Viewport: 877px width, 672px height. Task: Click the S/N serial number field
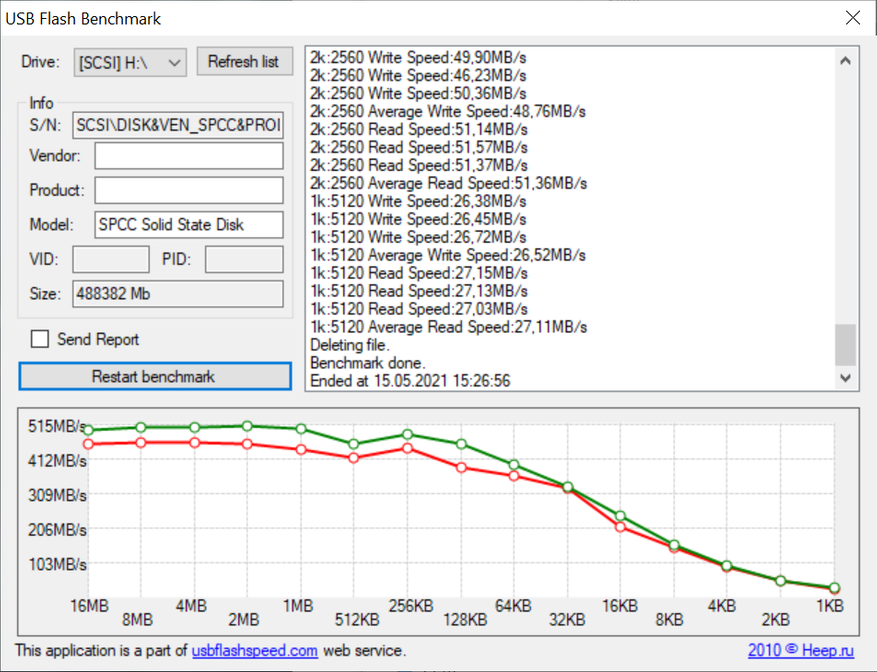(x=179, y=127)
